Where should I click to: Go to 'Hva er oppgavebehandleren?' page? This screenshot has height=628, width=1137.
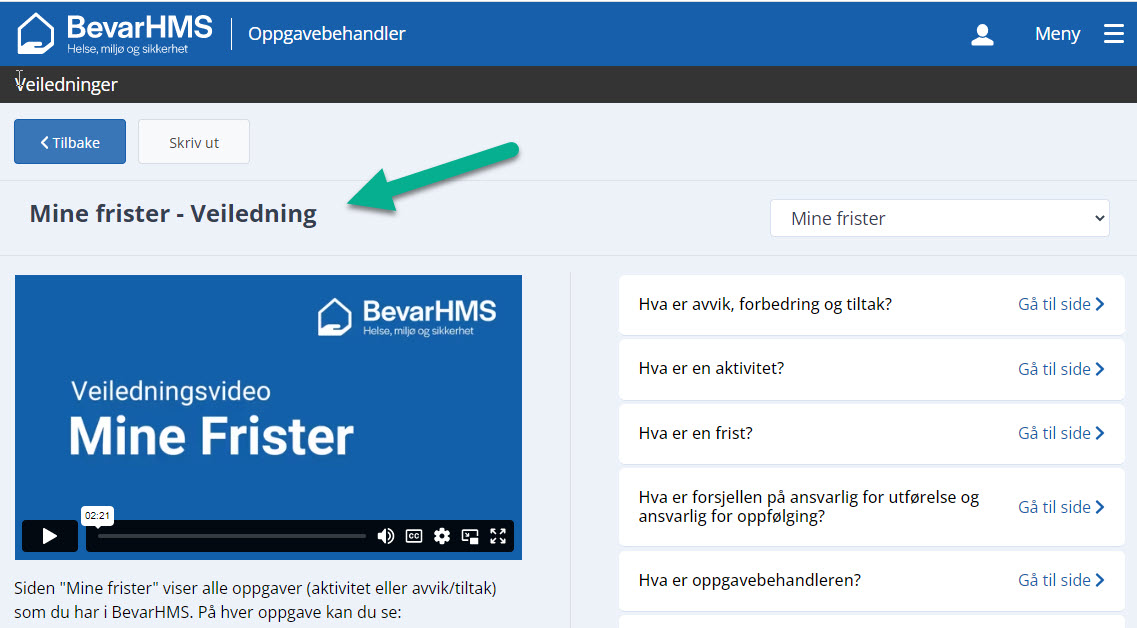pos(1060,580)
